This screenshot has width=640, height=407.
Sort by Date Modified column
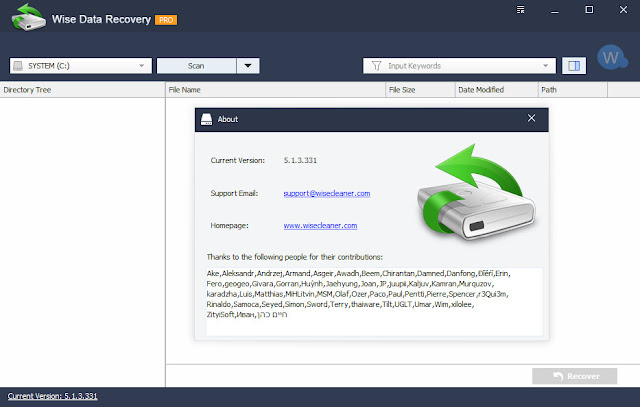tap(497, 90)
